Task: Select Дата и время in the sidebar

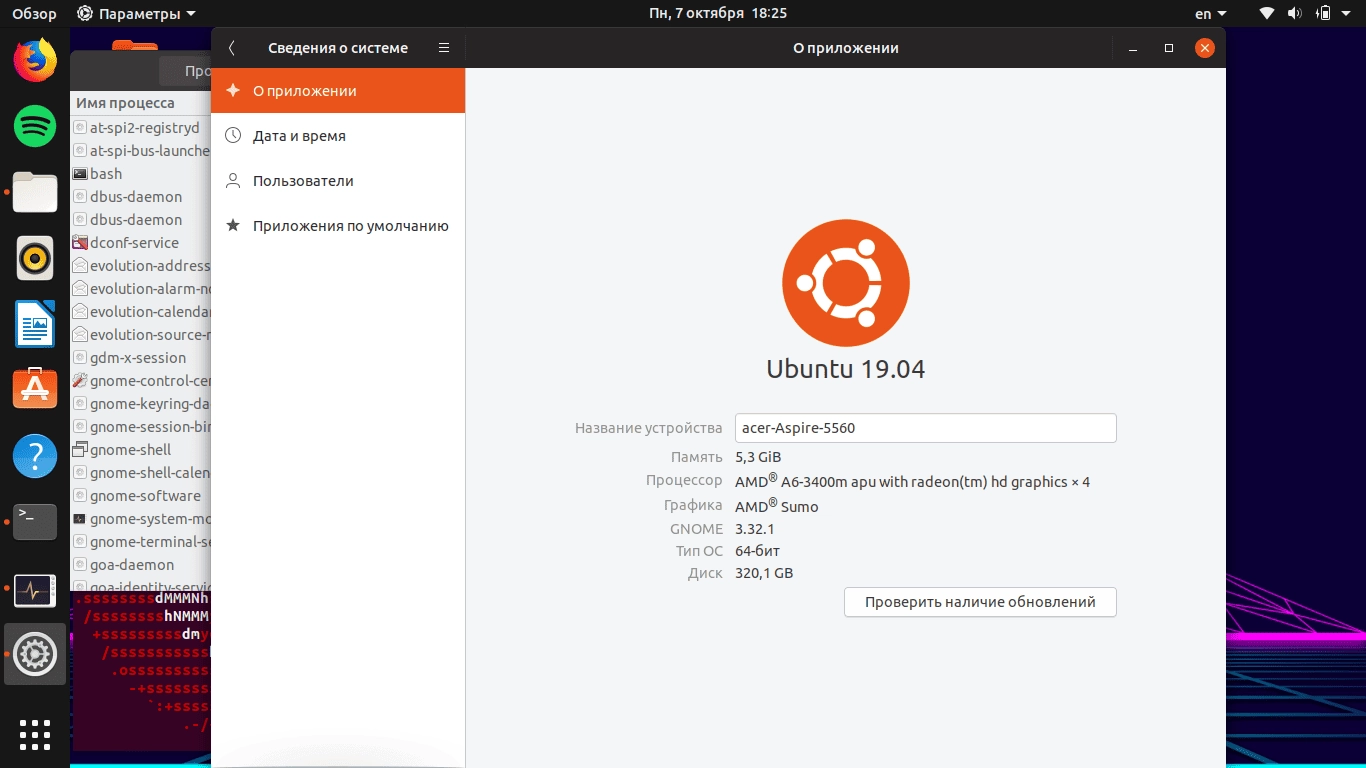Action: pyautogui.click(x=338, y=136)
